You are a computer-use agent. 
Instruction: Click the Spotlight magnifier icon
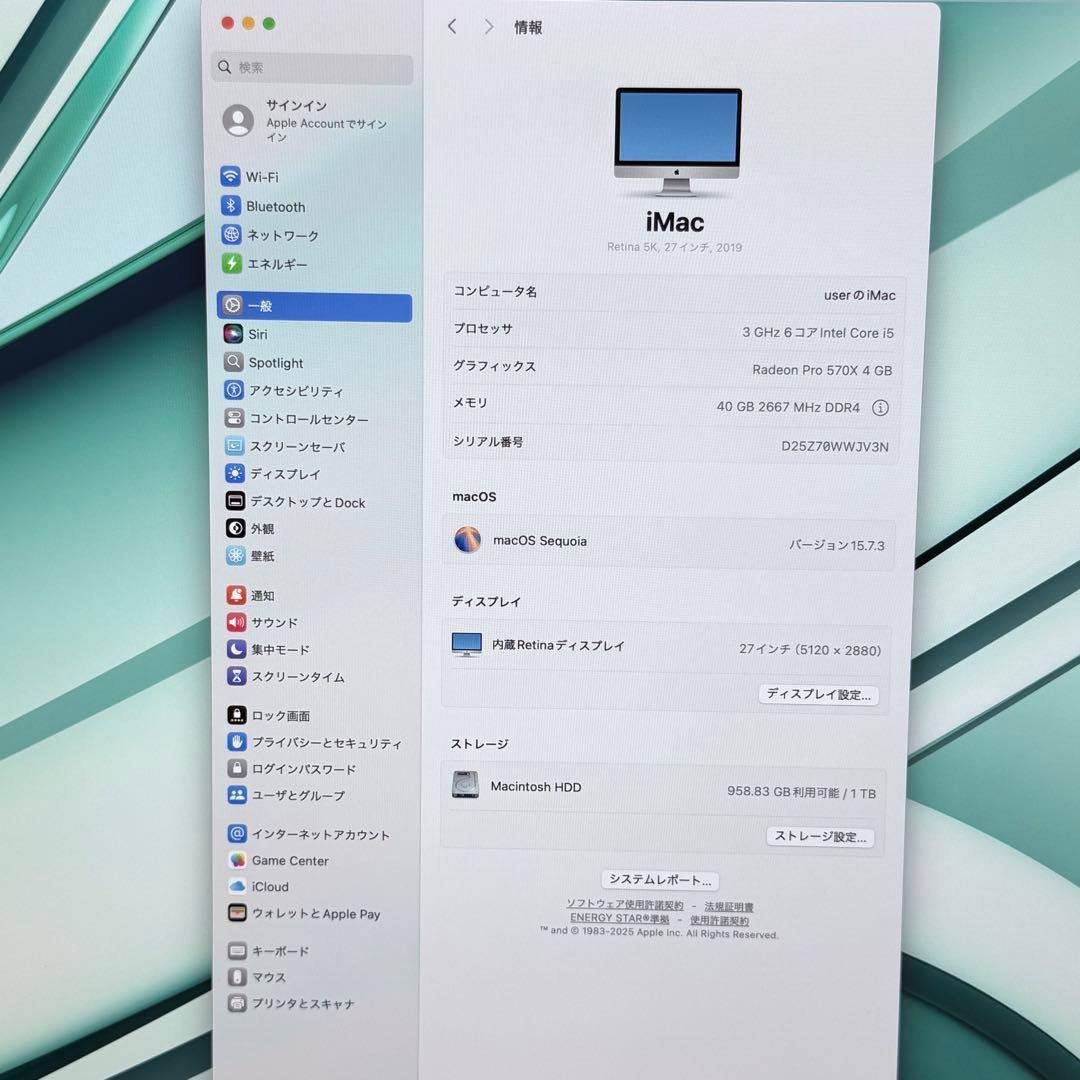(x=233, y=362)
